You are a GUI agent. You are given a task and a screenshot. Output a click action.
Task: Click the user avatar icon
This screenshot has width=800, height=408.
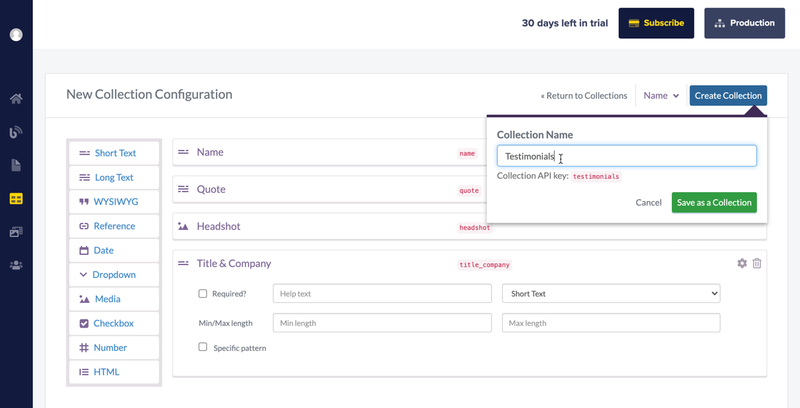pyautogui.click(x=16, y=35)
